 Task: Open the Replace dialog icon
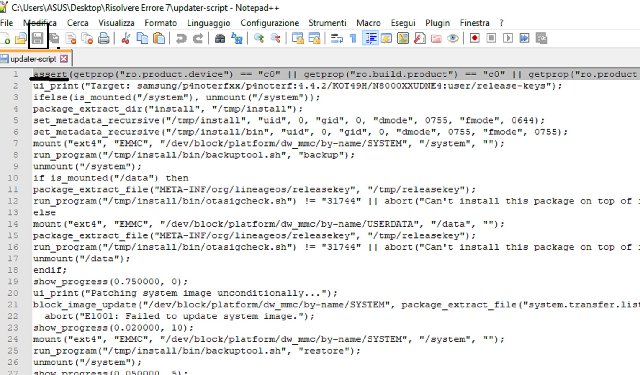(237, 39)
